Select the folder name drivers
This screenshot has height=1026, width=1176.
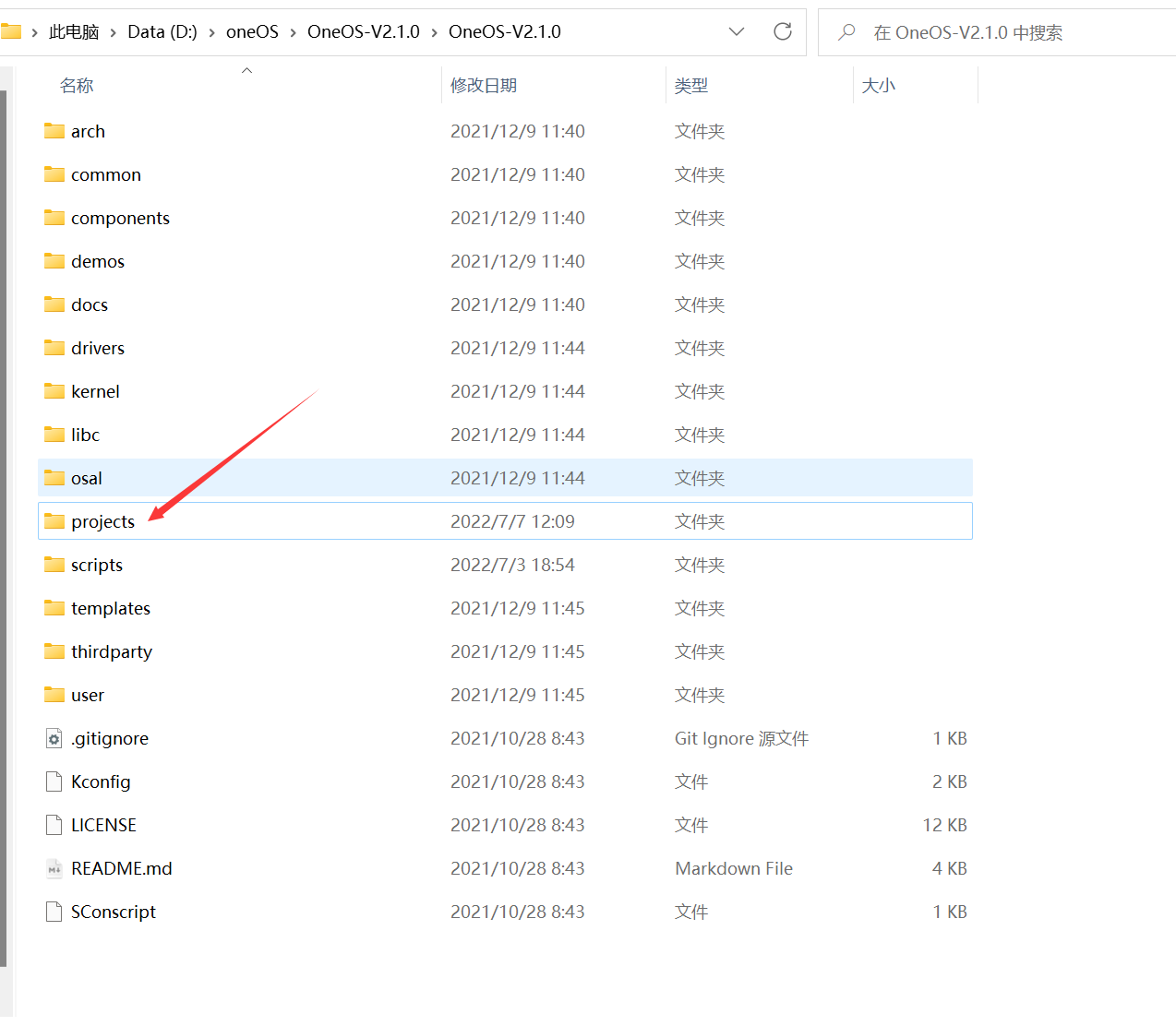click(x=98, y=348)
